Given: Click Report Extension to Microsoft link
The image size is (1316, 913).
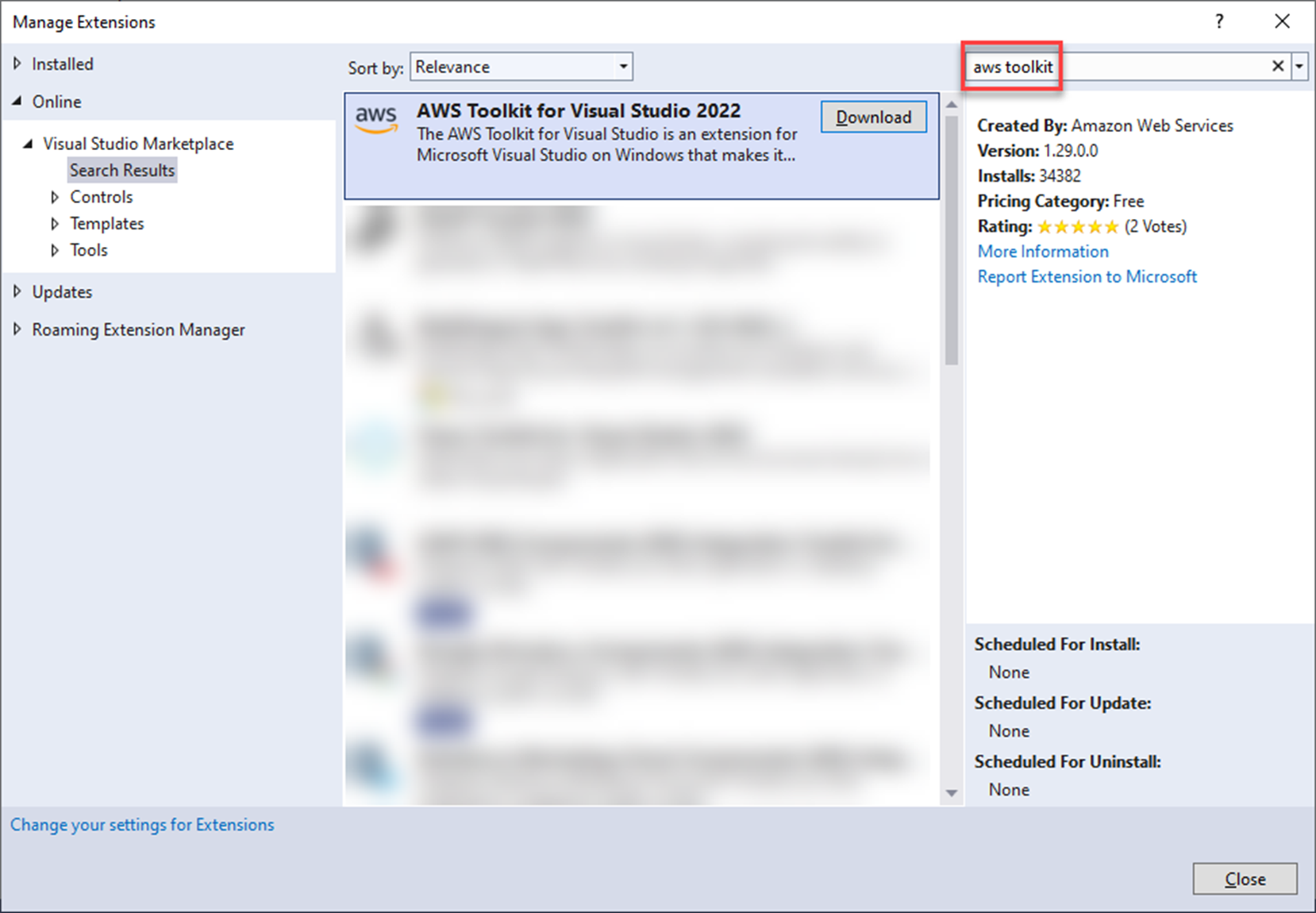Looking at the screenshot, I should [1087, 276].
